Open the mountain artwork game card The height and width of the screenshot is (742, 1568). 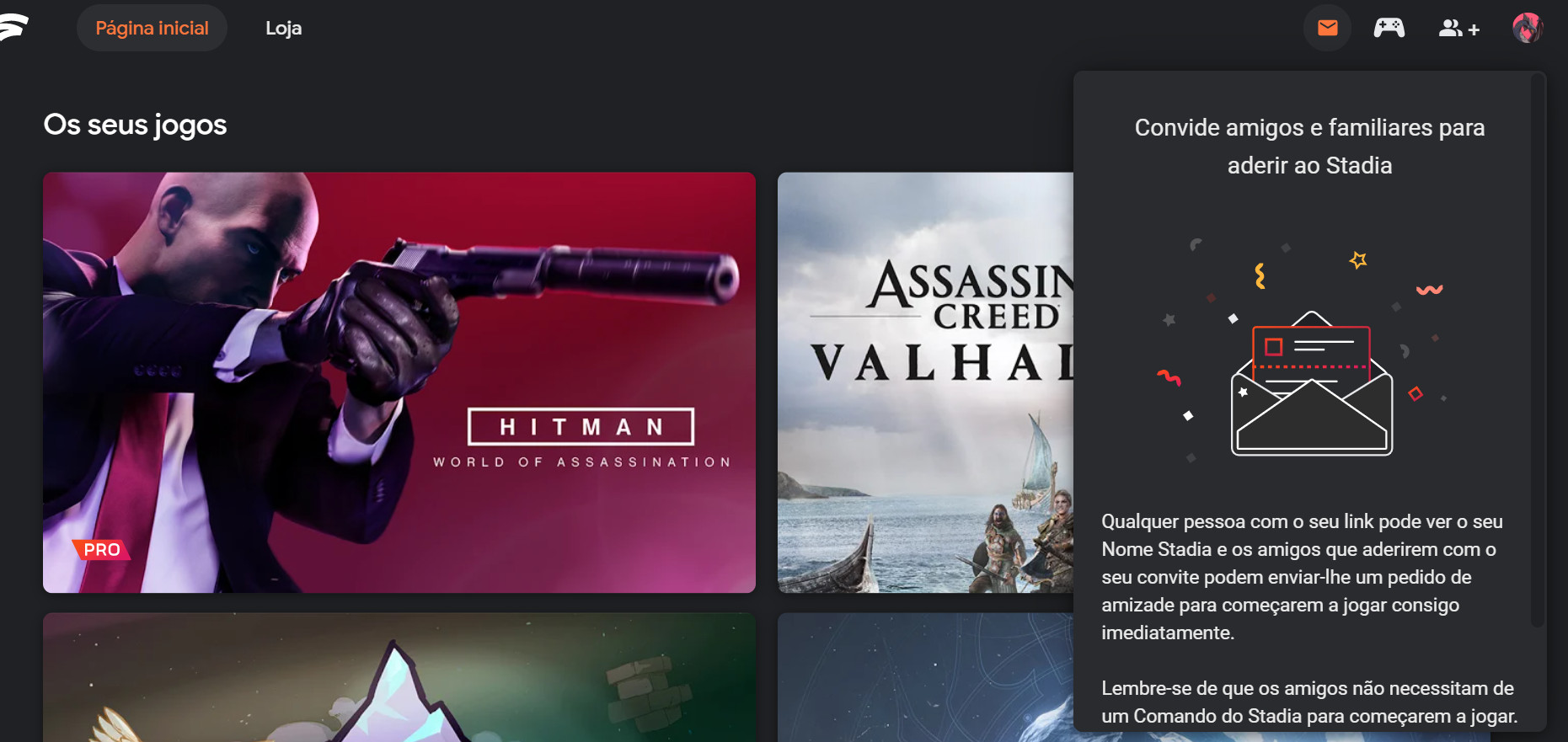coord(399,677)
